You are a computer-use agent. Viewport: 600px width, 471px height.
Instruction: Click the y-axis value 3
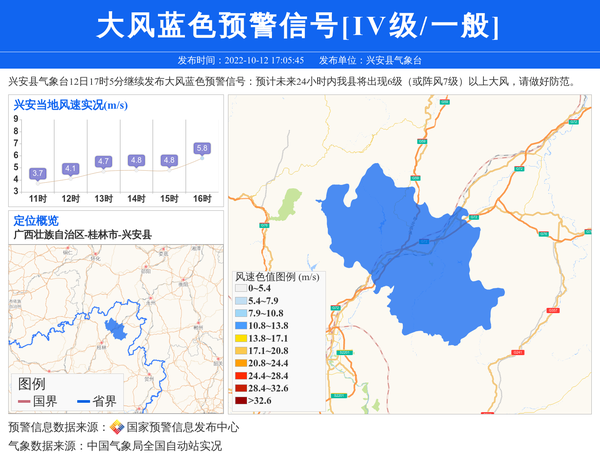point(16,191)
